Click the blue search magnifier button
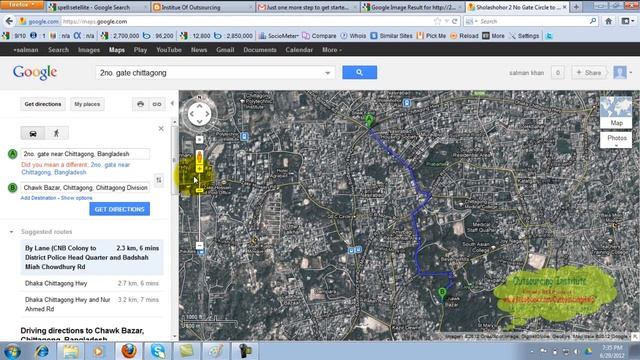 359,72
